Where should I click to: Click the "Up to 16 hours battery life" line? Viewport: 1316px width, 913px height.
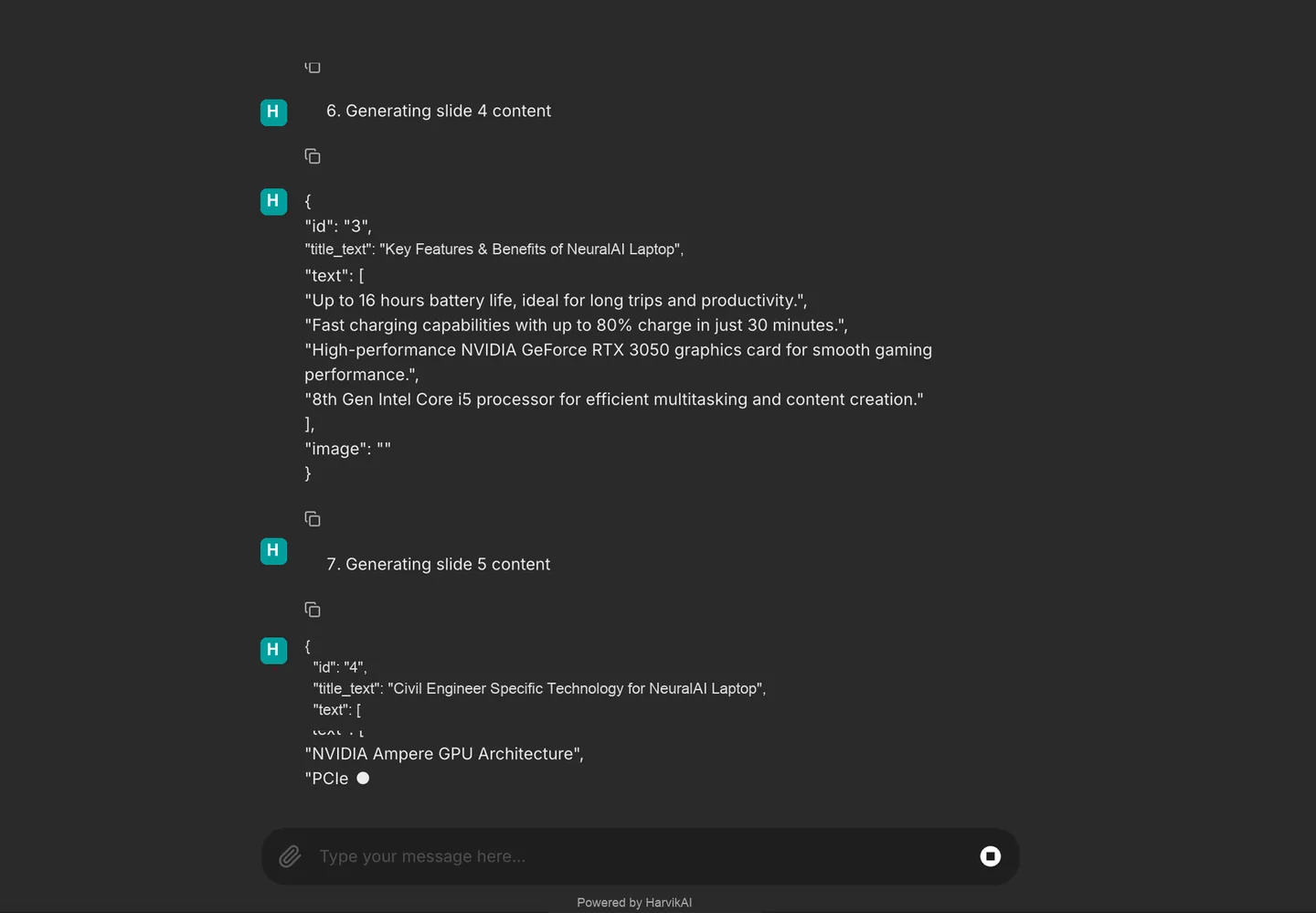556,300
